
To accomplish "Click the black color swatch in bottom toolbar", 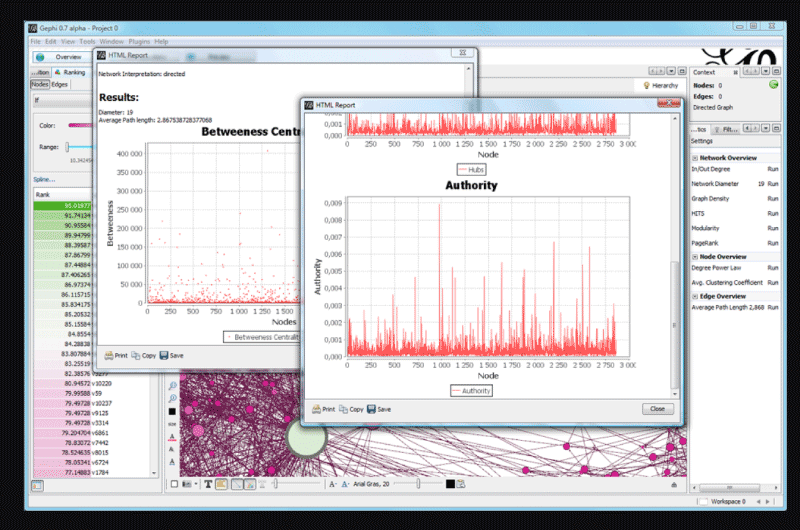I will (x=450, y=484).
